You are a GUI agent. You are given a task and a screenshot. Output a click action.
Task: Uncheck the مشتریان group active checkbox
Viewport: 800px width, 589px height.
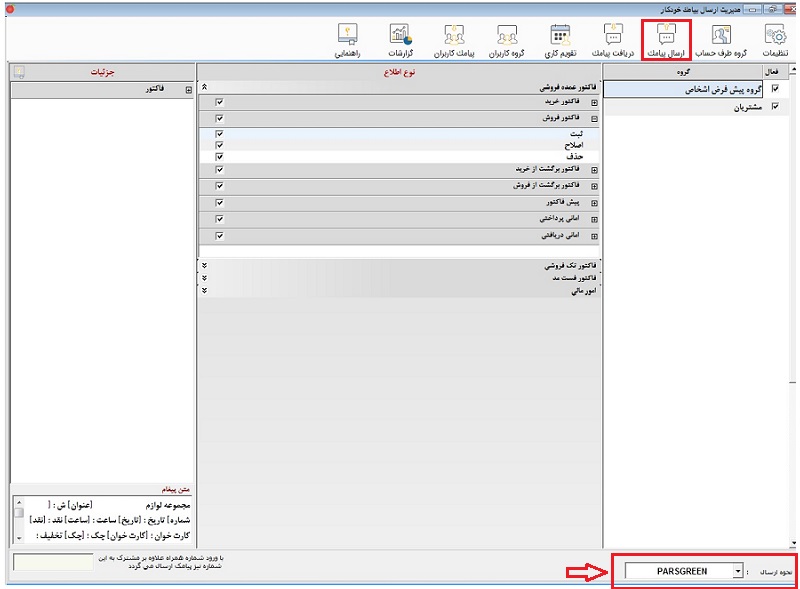tap(775, 107)
